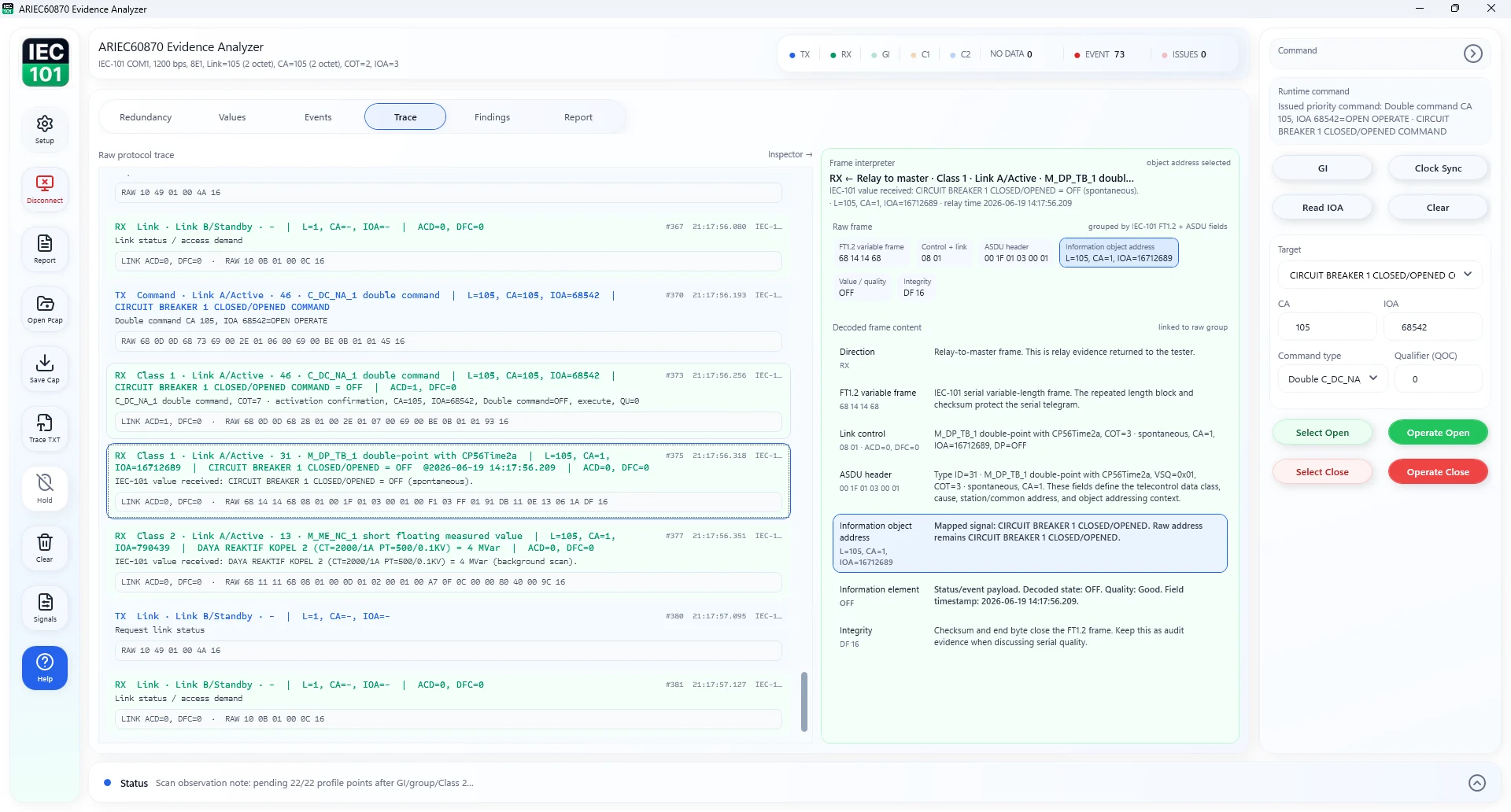Select the ASDU header raw group
Image resolution: width=1511 pixels, height=812 pixels.
(x=1016, y=253)
